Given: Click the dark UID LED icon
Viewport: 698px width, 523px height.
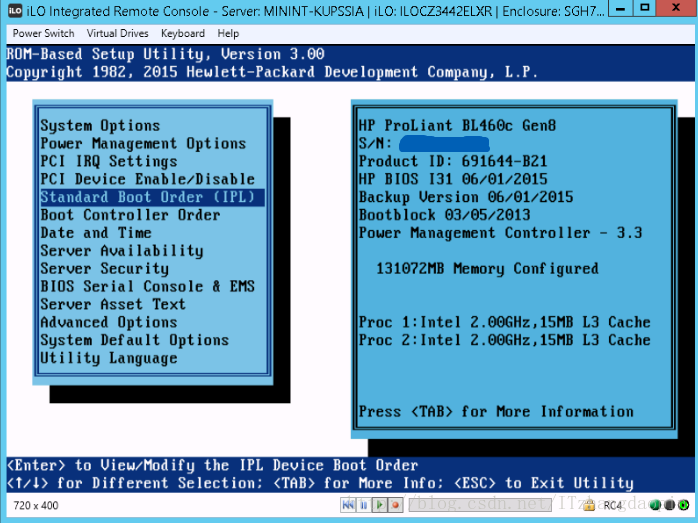Looking at the screenshot, I should pos(669,505).
